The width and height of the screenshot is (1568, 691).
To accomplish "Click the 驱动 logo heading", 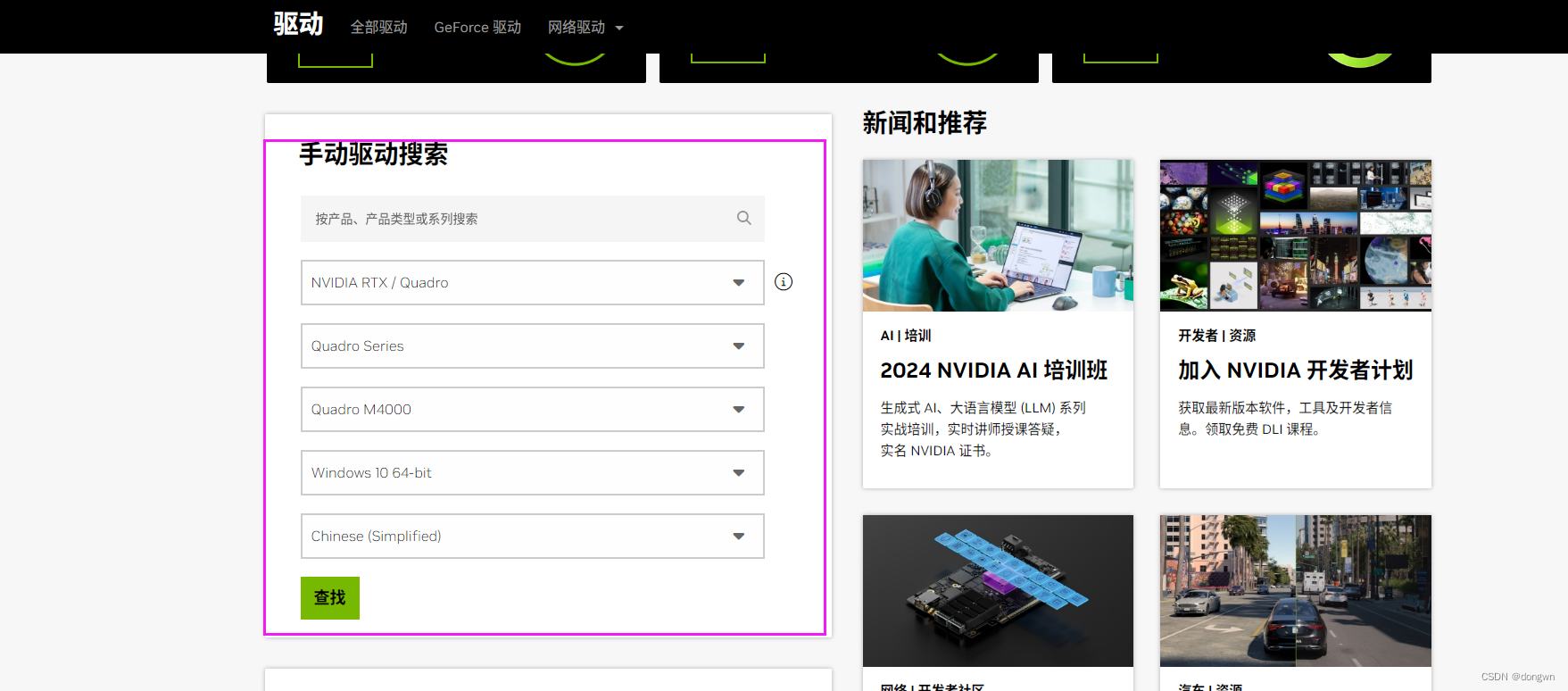I will (x=298, y=24).
